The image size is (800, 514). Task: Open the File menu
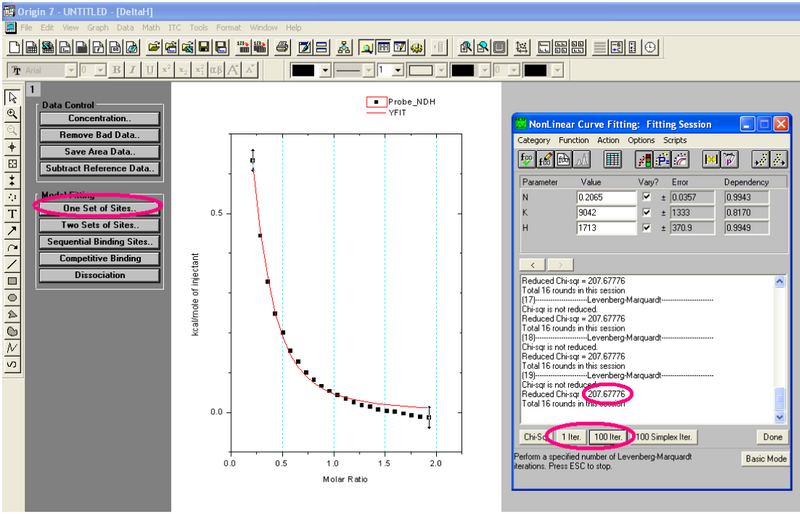tap(26, 28)
